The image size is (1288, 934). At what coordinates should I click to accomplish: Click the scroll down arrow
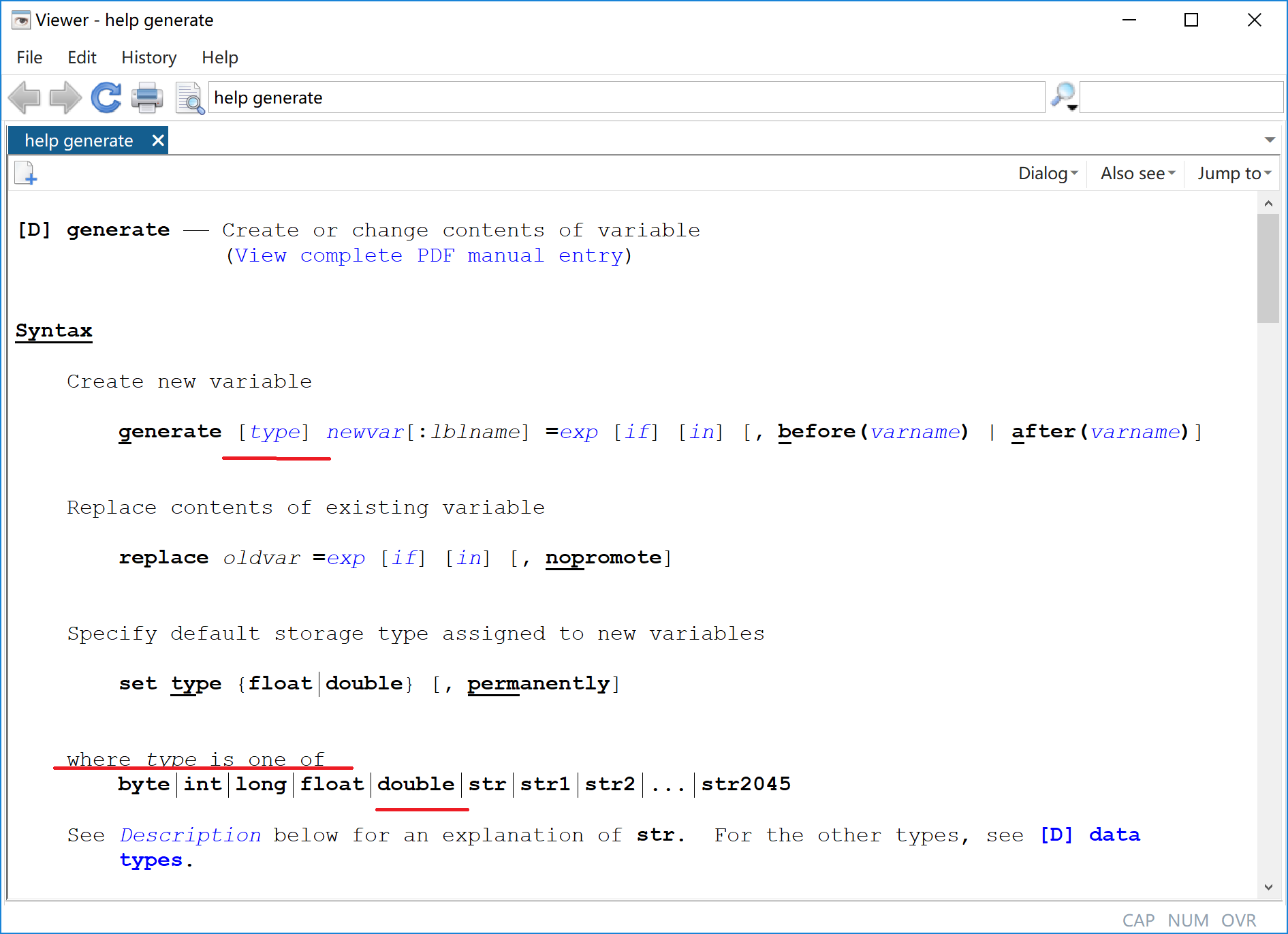(1268, 887)
